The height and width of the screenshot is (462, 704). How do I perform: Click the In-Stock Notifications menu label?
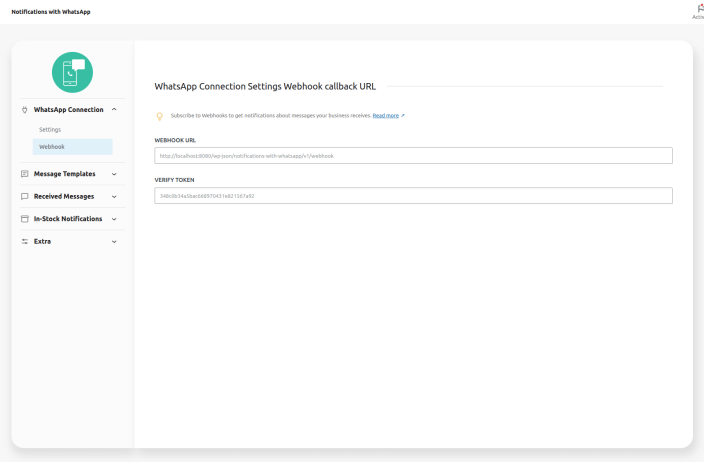[69, 219]
